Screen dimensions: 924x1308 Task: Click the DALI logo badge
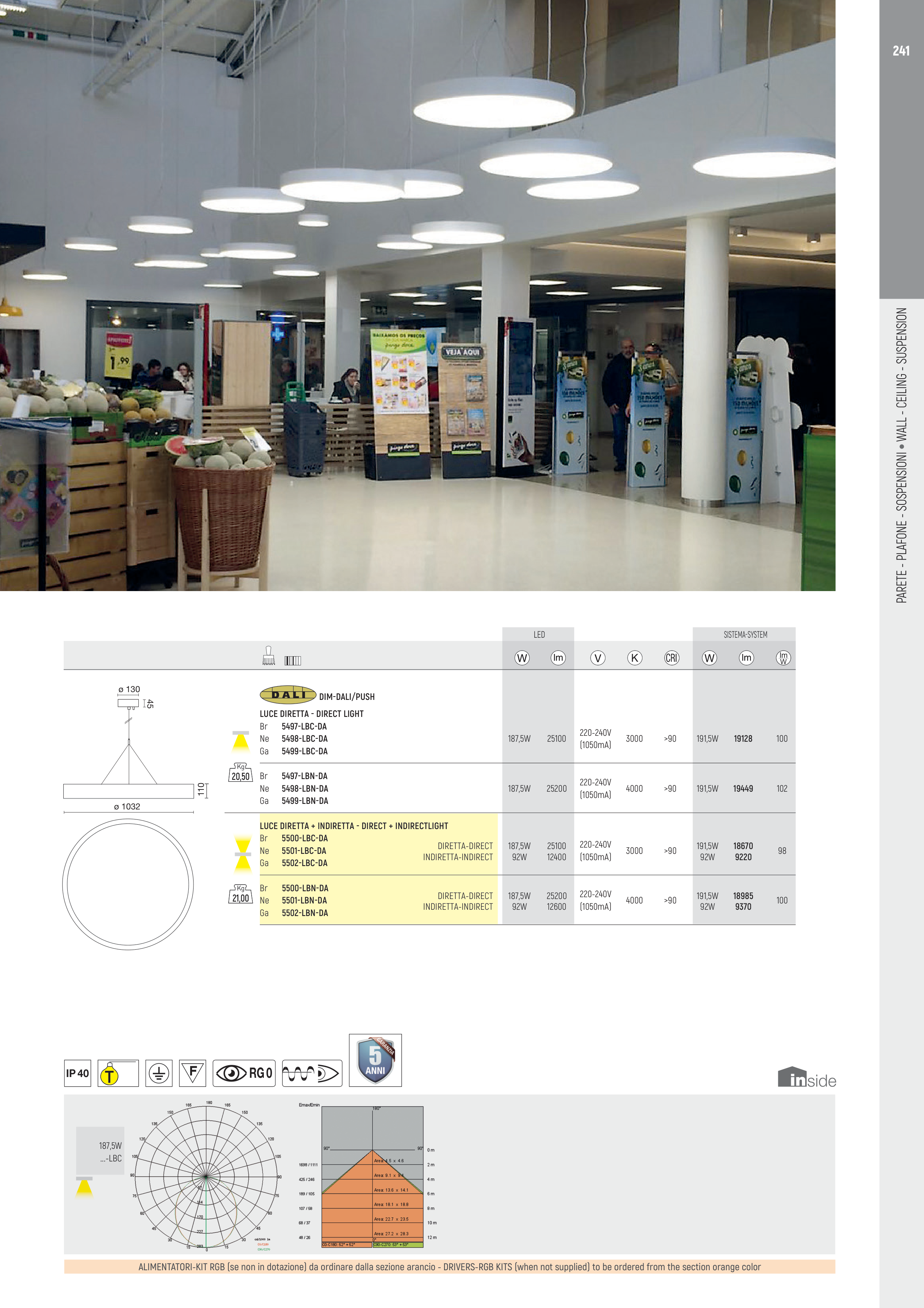pyautogui.click(x=288, y=695)
